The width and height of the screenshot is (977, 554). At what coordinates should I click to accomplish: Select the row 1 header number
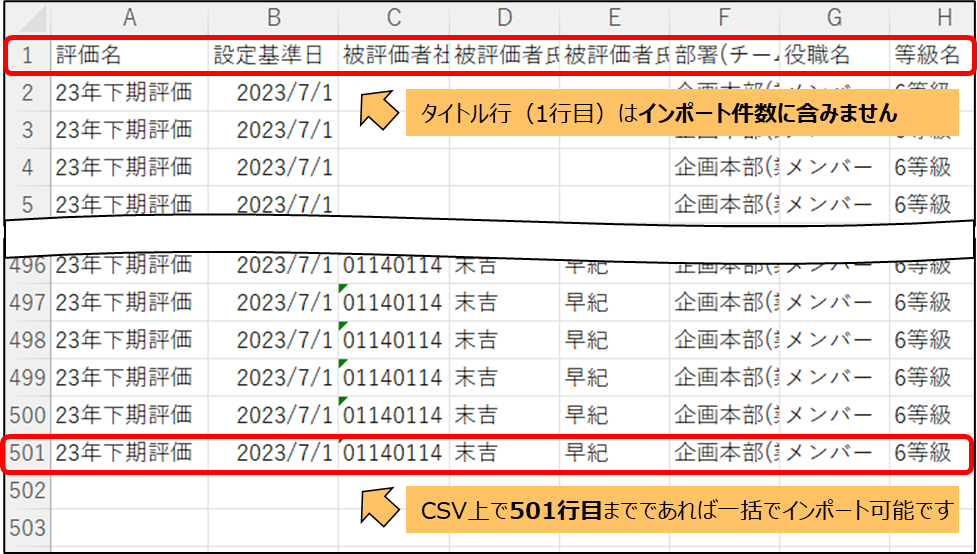27,55
